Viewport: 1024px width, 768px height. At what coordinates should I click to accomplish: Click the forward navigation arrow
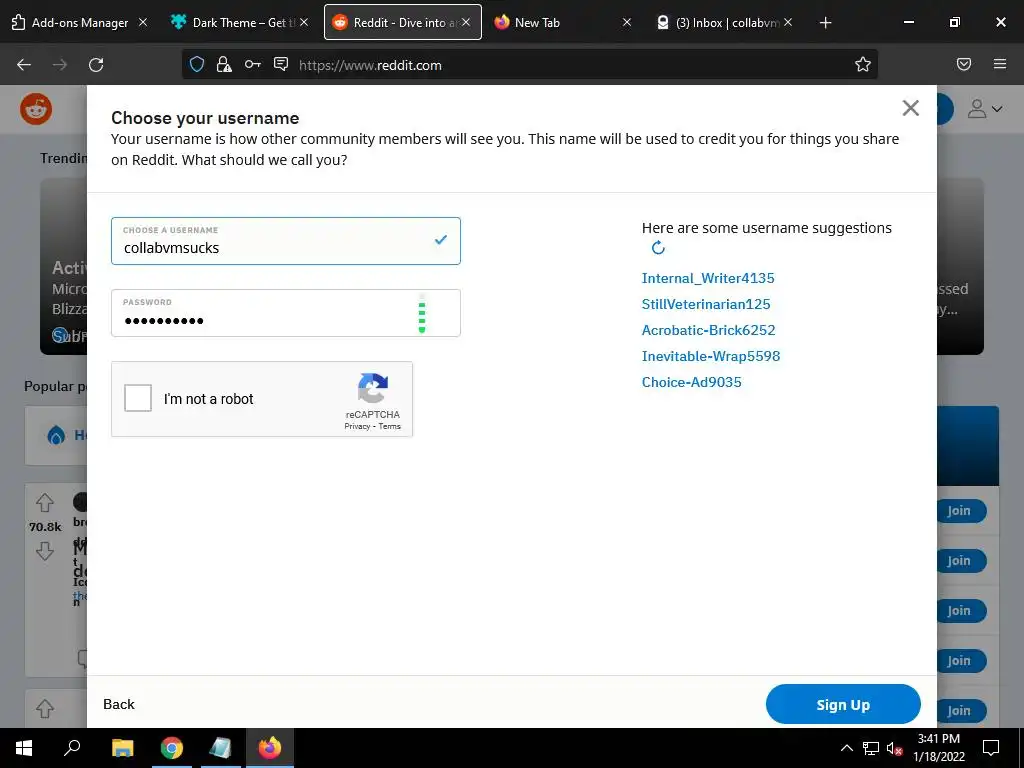60,65
